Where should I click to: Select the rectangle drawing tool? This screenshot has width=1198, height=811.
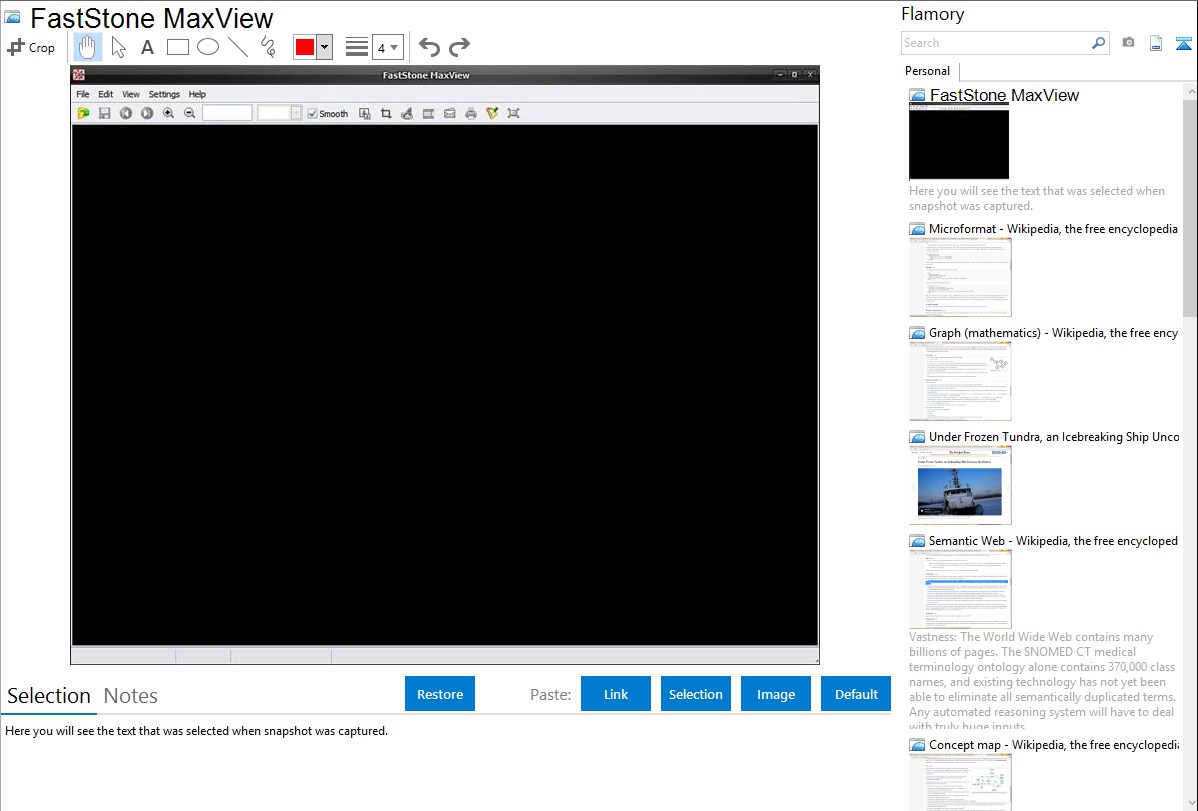[x=178, y=47]
